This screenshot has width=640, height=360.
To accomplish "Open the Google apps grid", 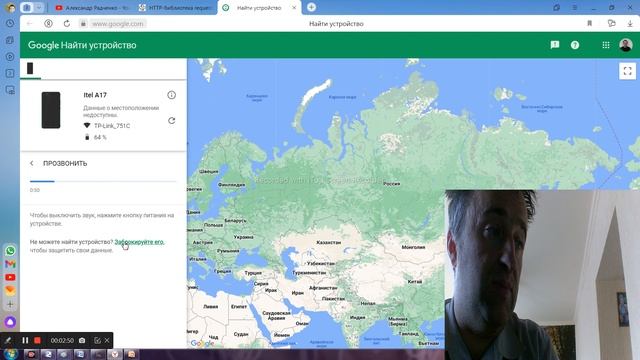I will [x=606, y=45].
